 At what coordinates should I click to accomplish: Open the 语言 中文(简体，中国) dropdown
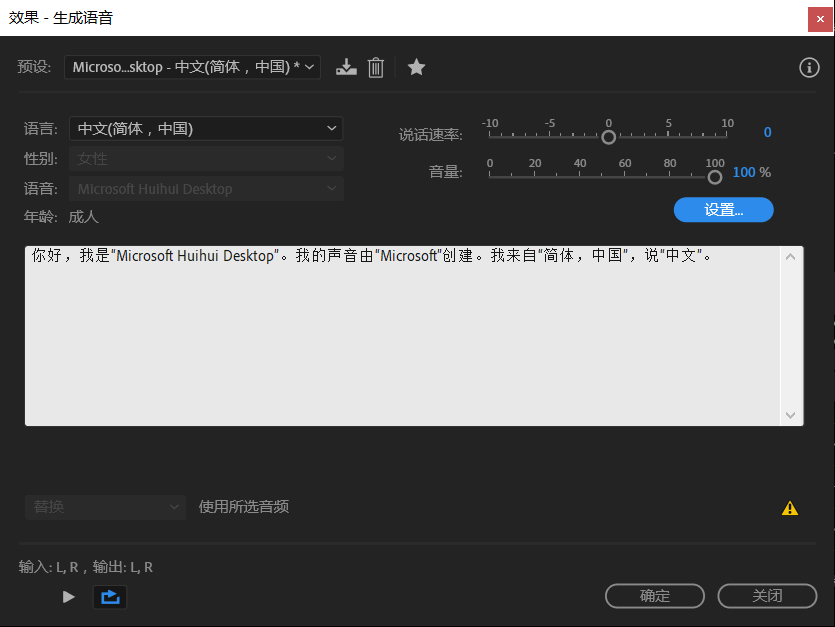[x=206, y=128]
